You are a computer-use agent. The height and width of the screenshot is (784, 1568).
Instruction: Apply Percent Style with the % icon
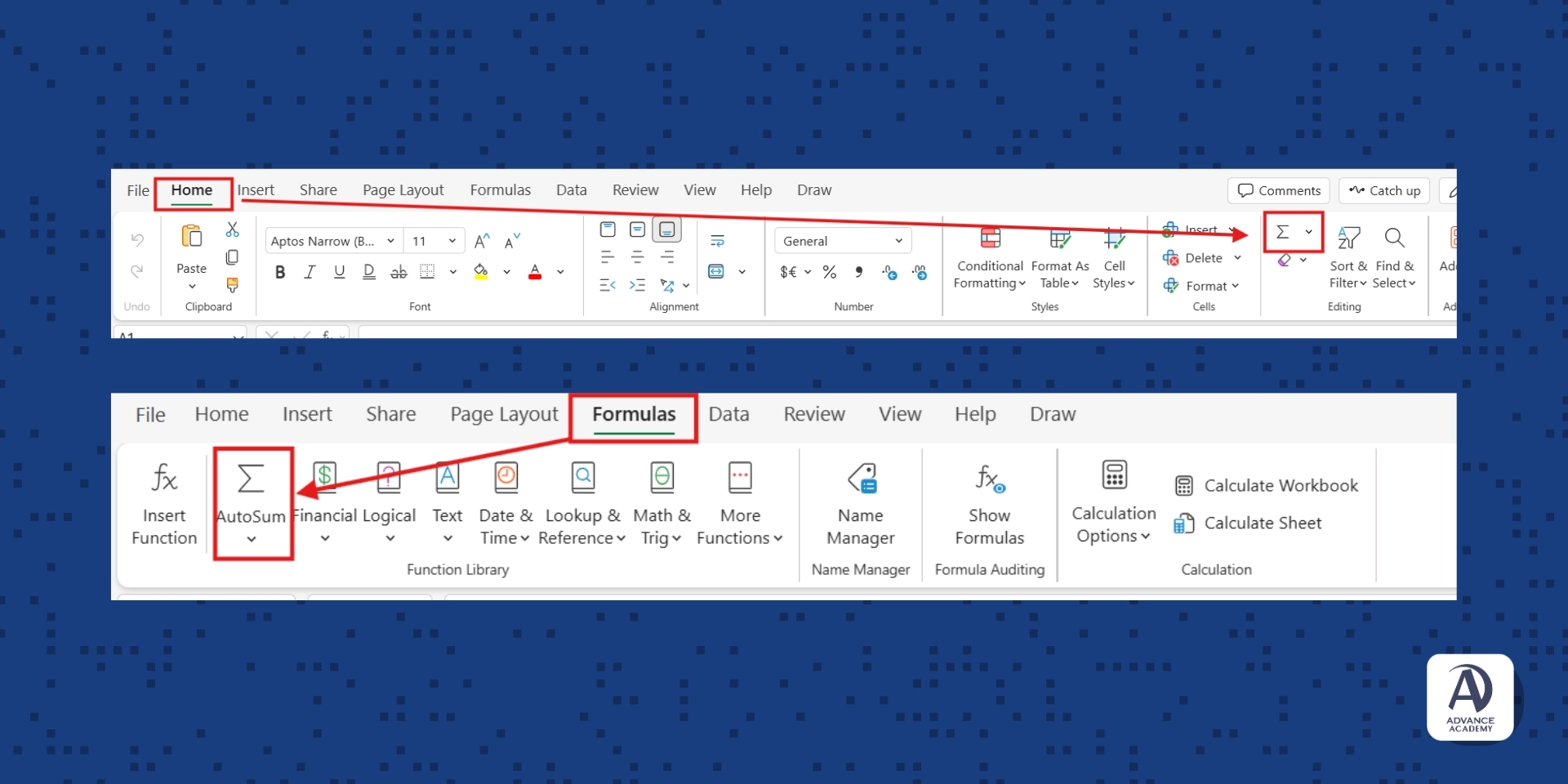pos(830,272)
